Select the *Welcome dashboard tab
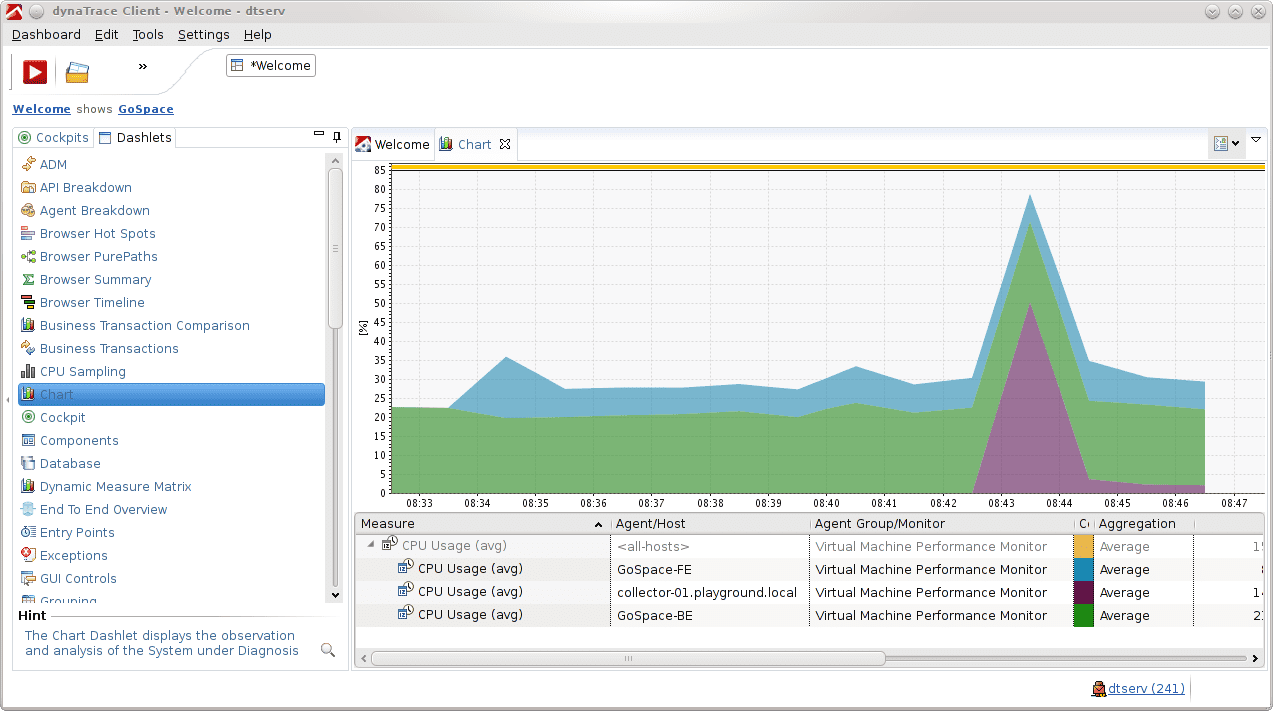Viewport: 1273px width, 711px height. pos(271,66)
